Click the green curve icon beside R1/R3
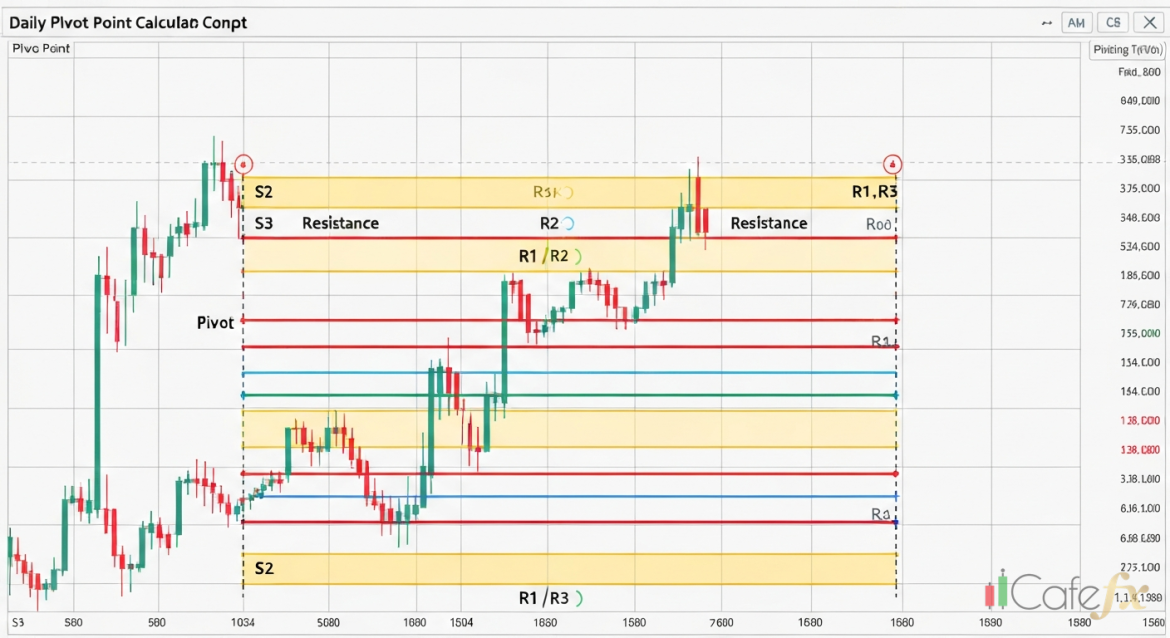Image resolution: width=1170 pixels, height=638 pixels. (x=577, y=597)
